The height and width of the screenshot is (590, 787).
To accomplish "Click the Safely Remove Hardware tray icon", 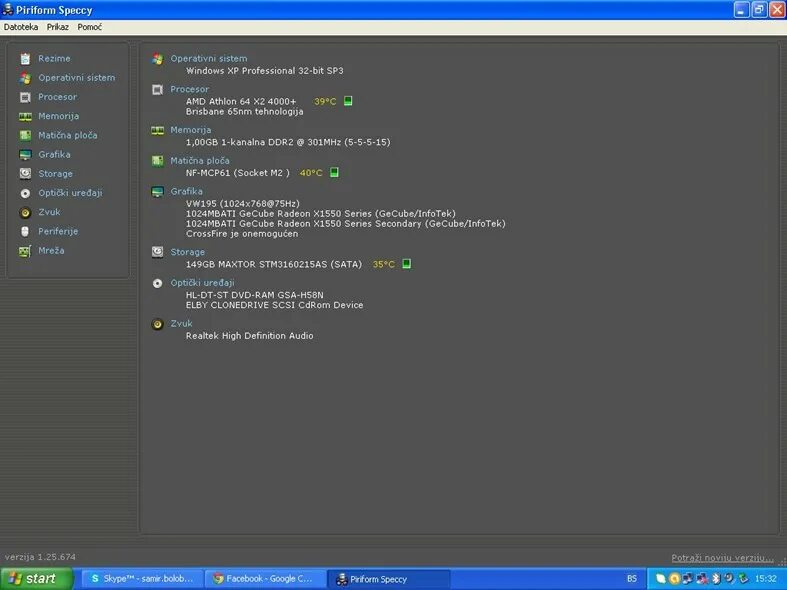I will 743,578.
